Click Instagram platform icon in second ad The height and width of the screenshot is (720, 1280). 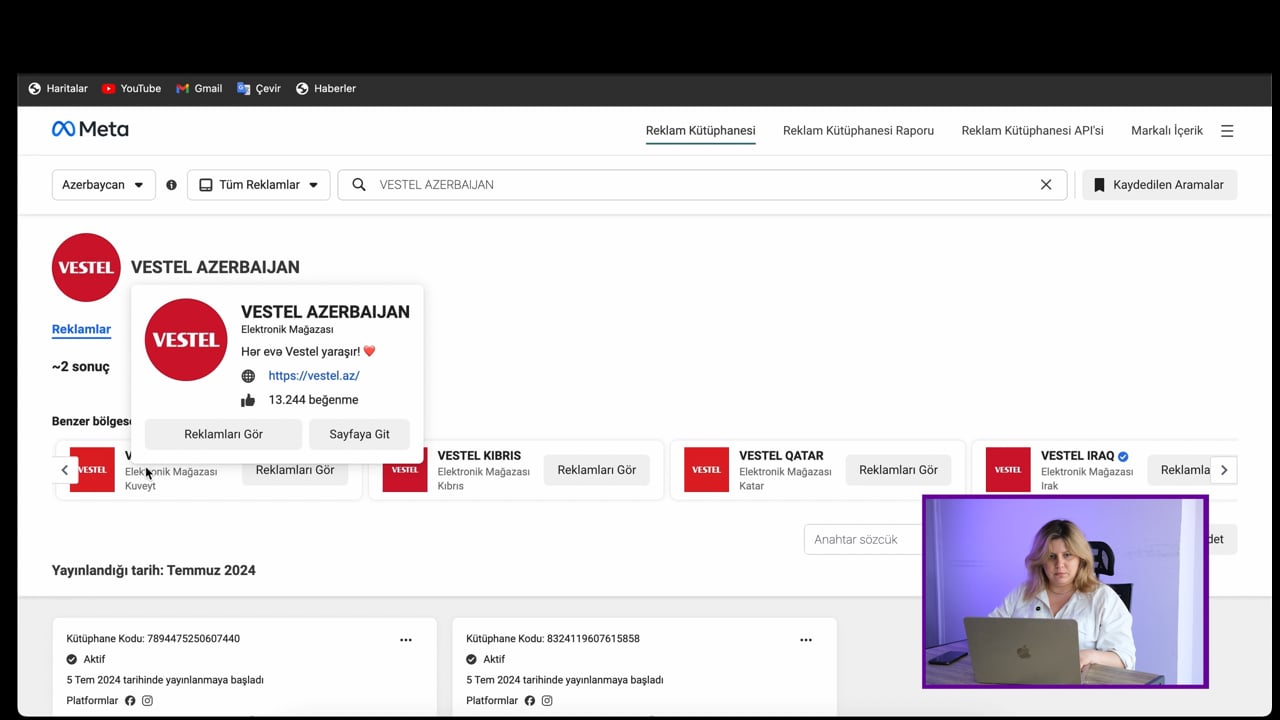[x=547, y=701]
